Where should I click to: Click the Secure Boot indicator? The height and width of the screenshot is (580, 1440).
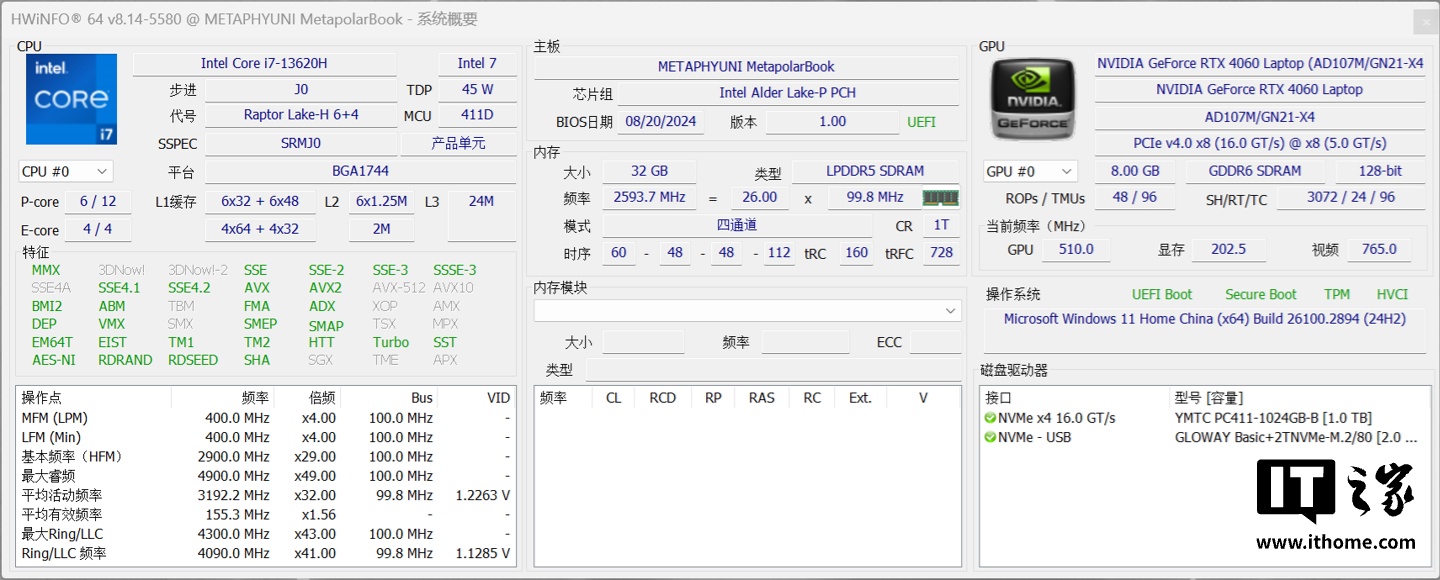[x=1260, y=294]
